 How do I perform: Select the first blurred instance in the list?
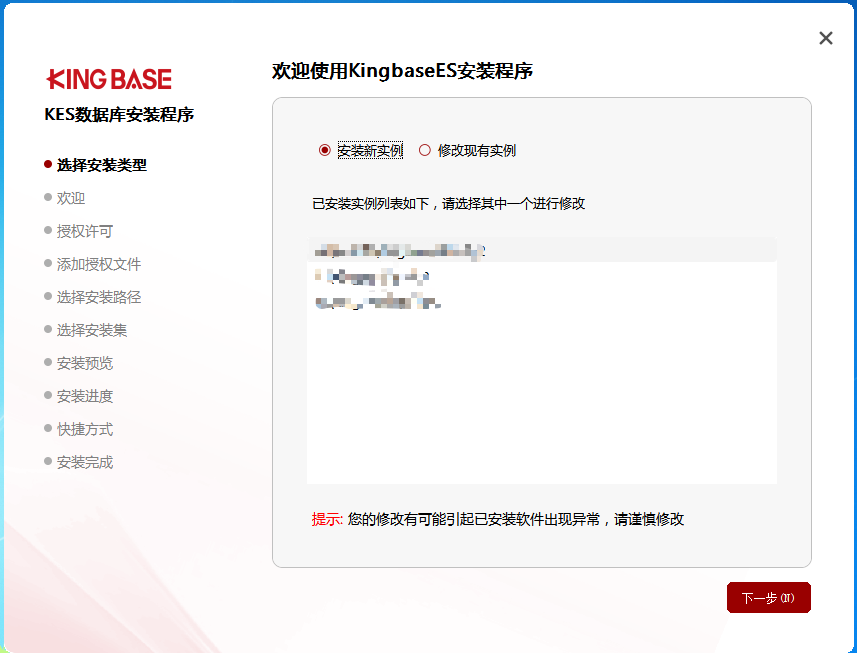pyautogui.click(x=542, y=251)
